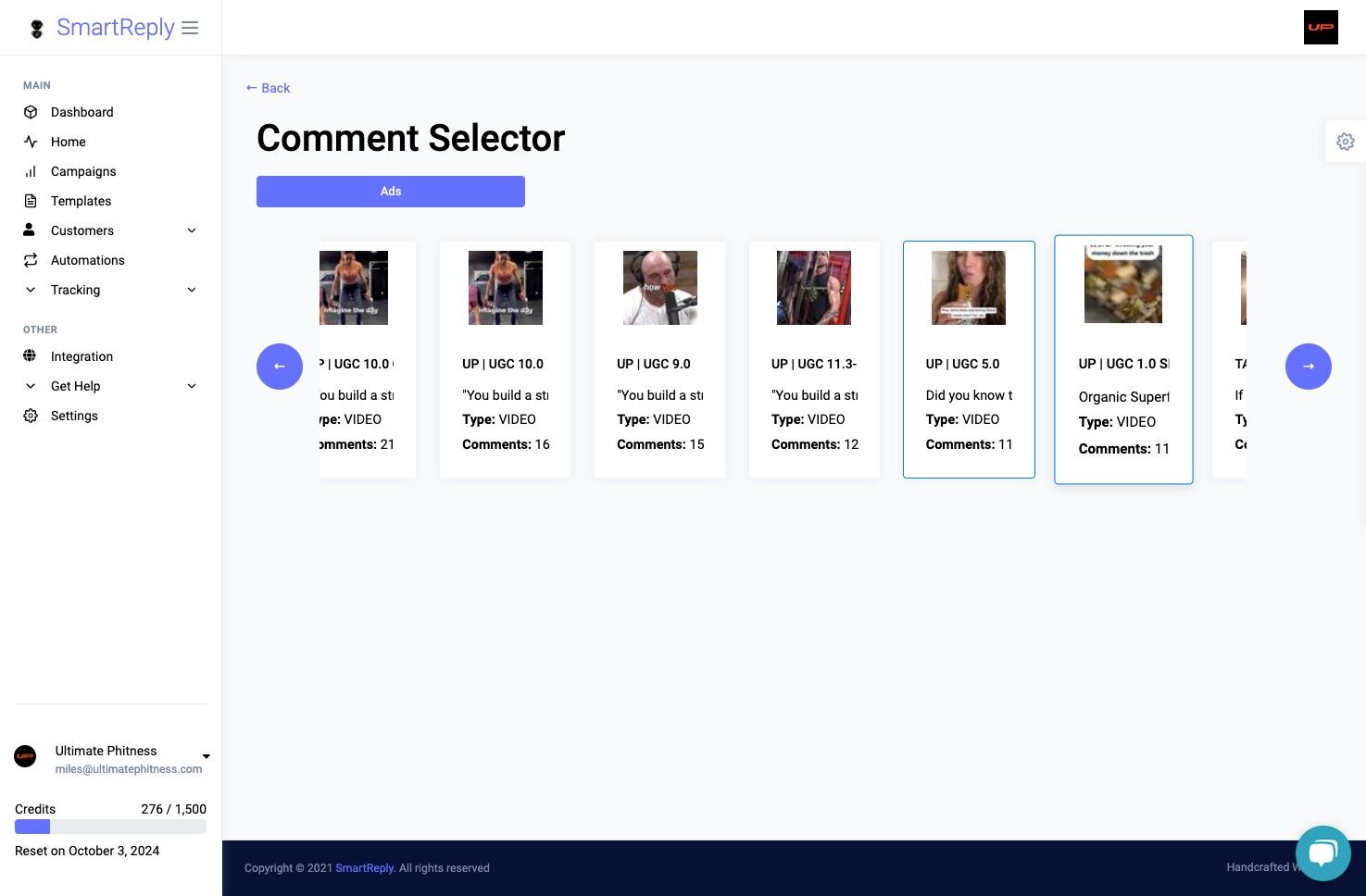Select the Ads tab button
This screenshot has width=1366, height=896.
coord(391,192)
